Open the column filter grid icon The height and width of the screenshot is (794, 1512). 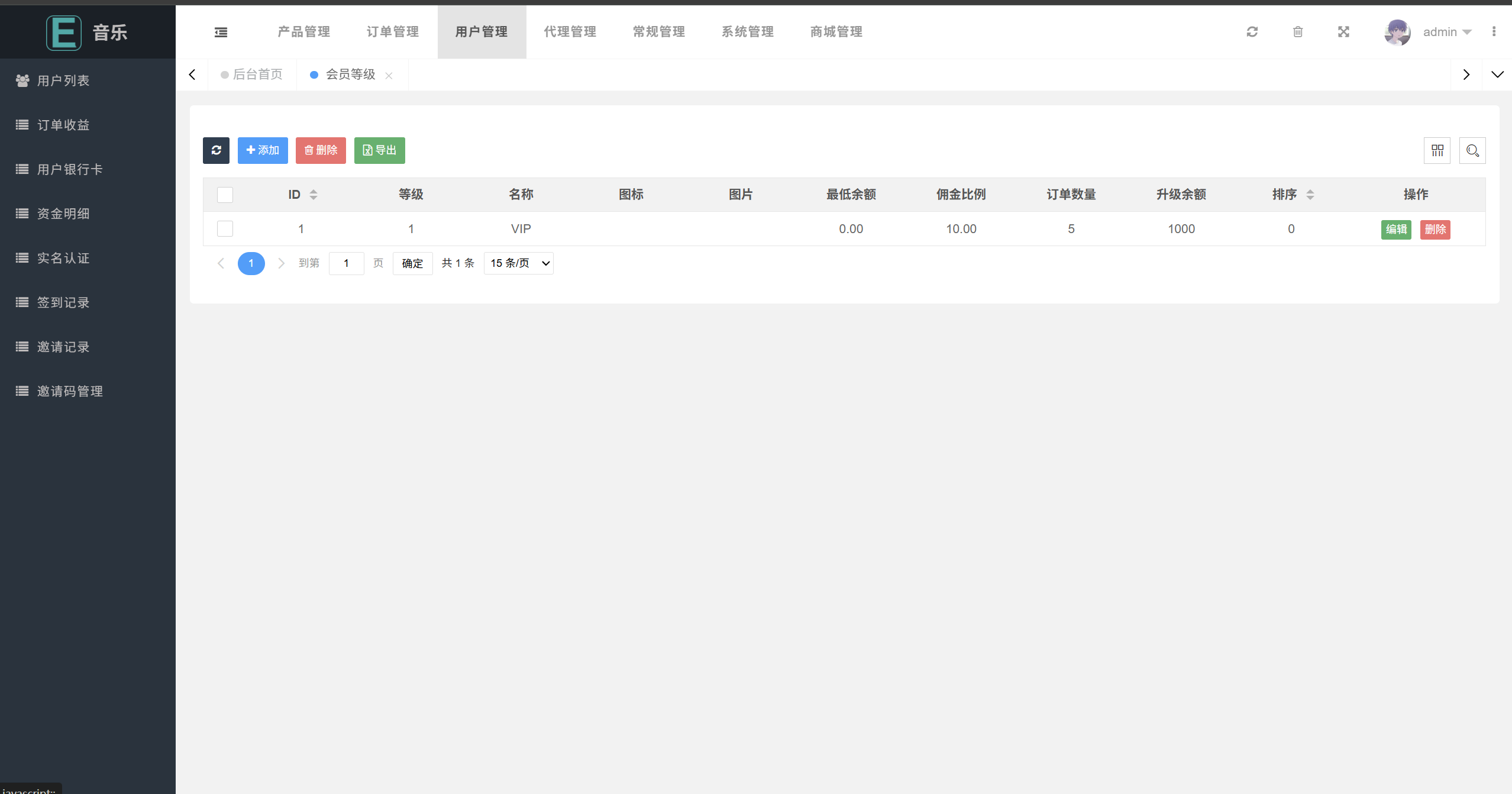pyautogui.click(x=1437, y=150)
